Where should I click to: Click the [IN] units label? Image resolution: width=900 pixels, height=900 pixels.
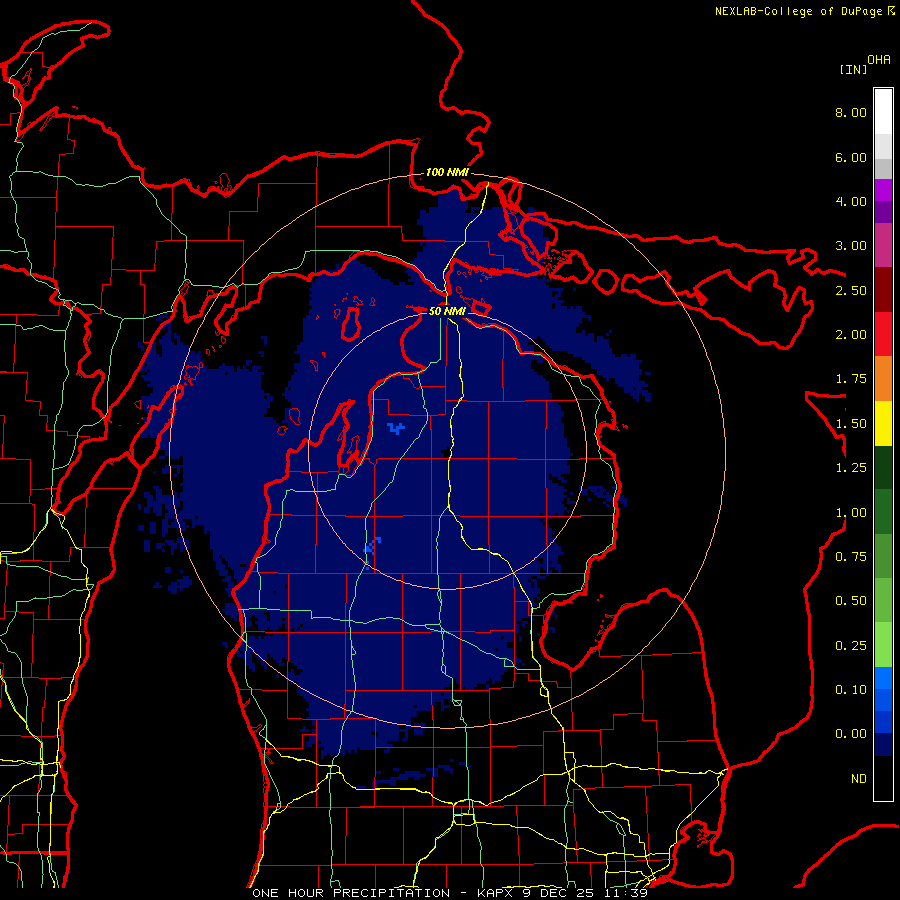click(x=854, y=69)
